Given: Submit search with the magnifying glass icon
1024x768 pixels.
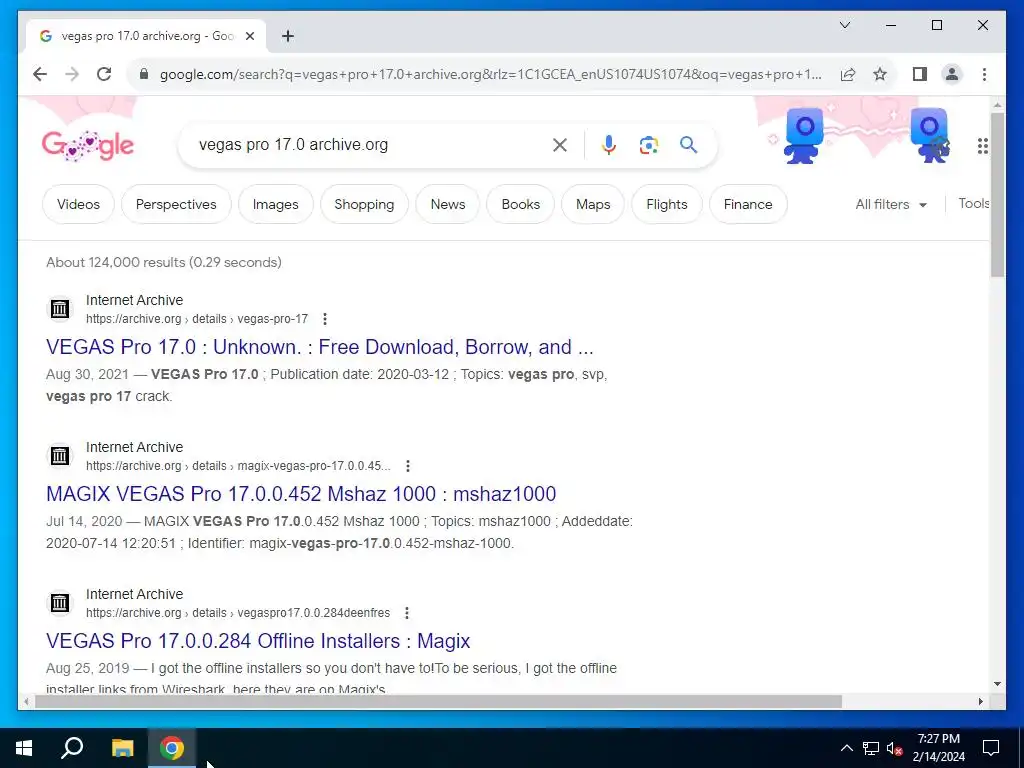Looking at the screenshot, I should point(688,145).
